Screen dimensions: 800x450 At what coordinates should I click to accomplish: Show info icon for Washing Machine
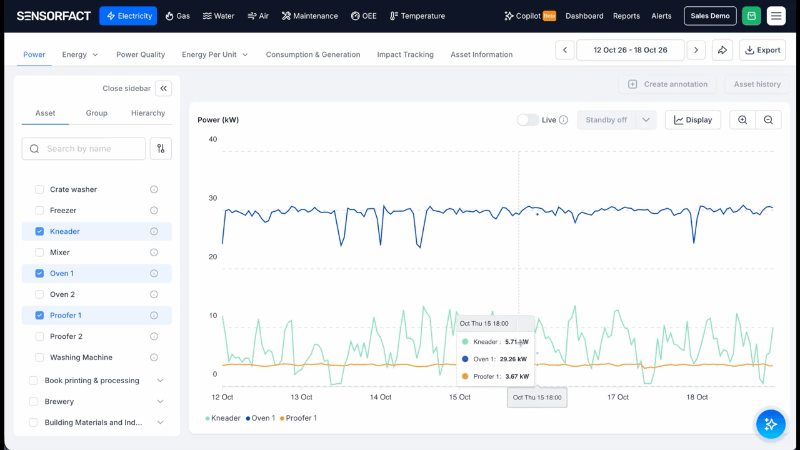pyautogui.click(x=154, y=357)
